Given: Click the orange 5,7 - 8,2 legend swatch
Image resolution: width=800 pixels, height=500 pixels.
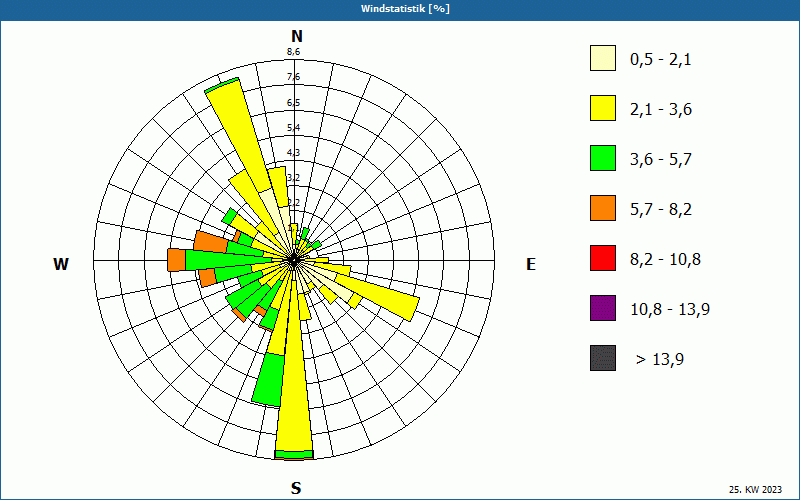Looking at the screenshot, I should (603, 208).
